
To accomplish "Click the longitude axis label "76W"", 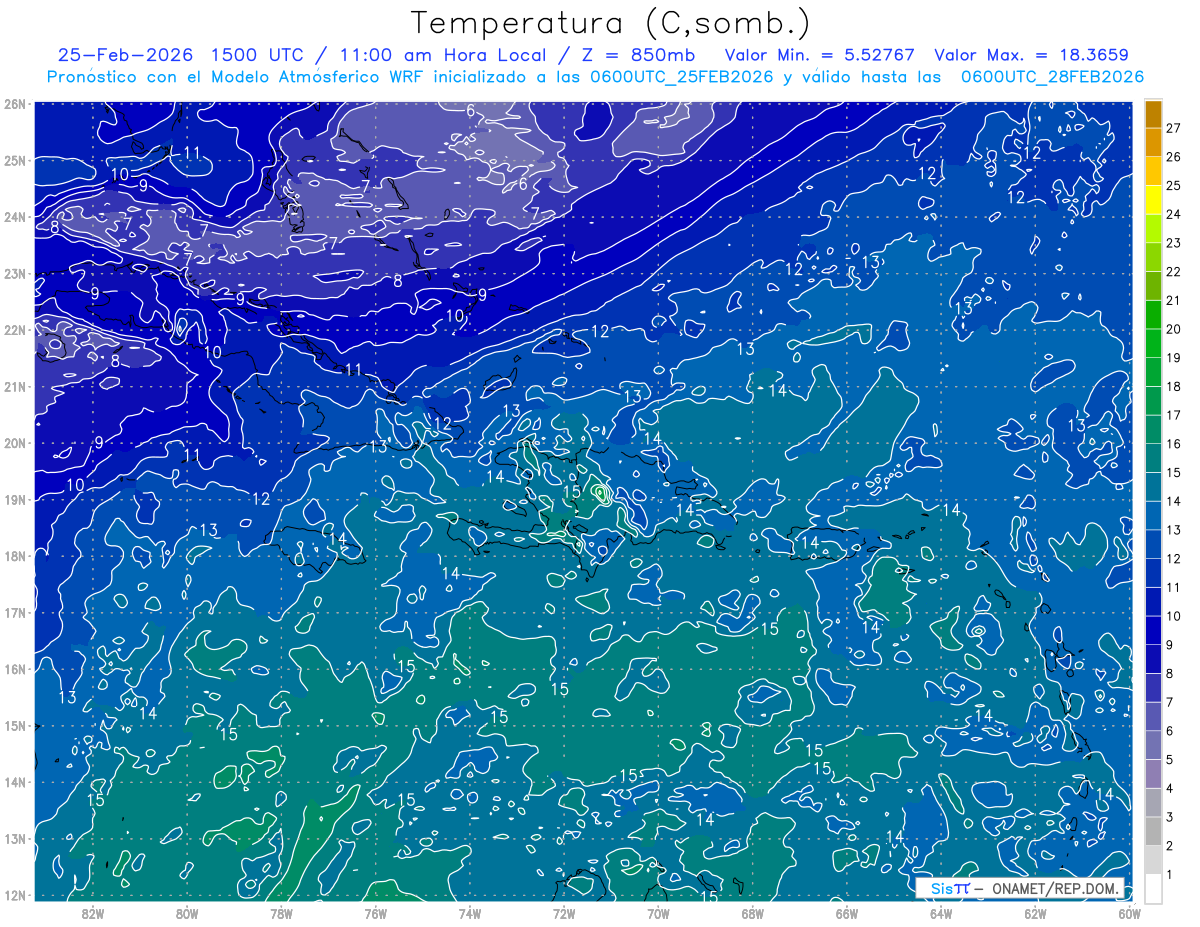I will 375,912.
